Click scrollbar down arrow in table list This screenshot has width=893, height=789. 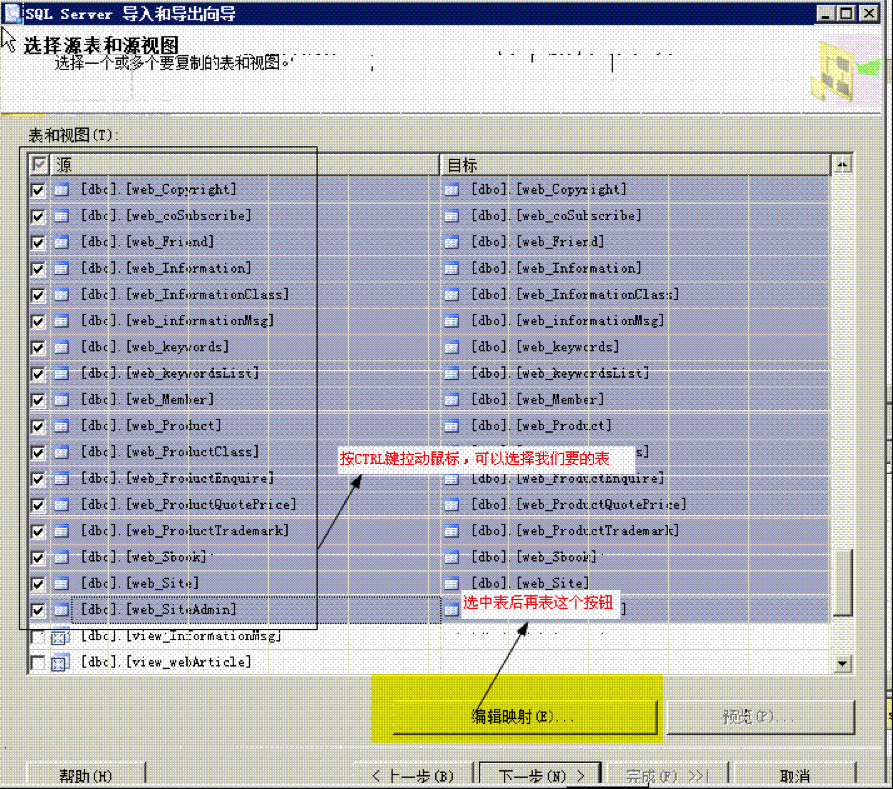[842, 662]
